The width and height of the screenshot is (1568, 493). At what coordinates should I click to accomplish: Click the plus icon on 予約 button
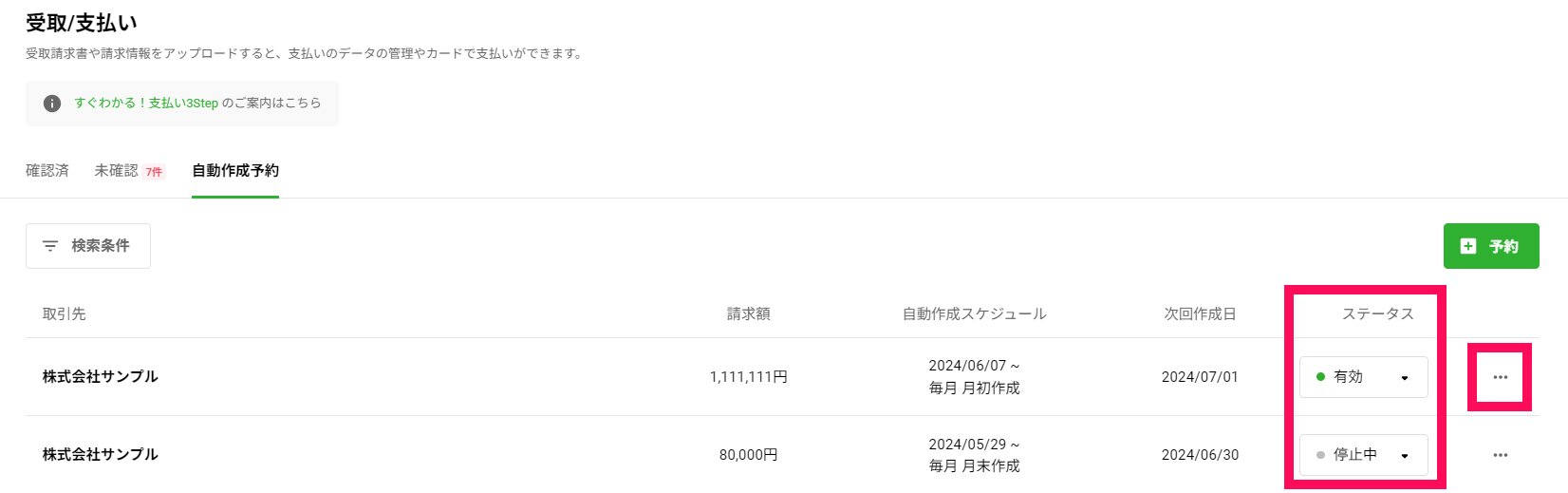(x=1468, y=246)
